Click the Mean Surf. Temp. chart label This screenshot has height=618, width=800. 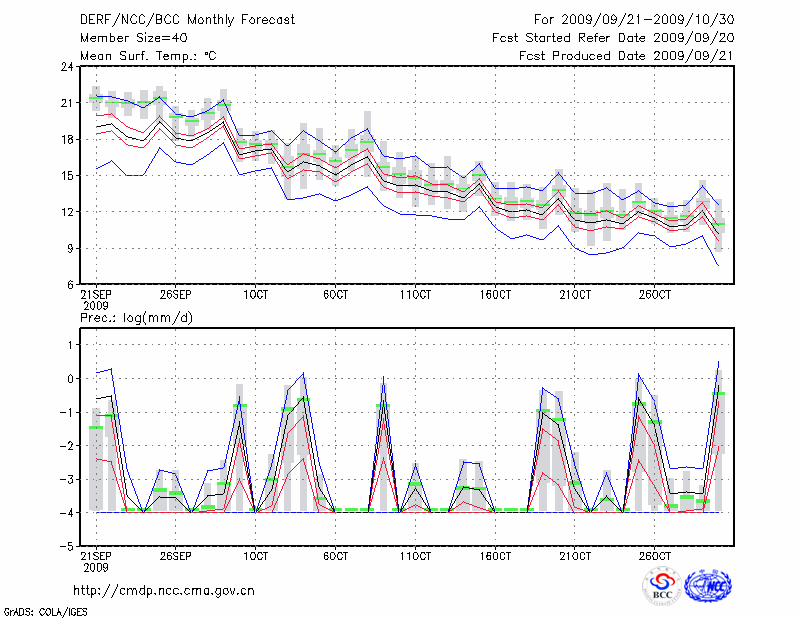tap(148, 56)
